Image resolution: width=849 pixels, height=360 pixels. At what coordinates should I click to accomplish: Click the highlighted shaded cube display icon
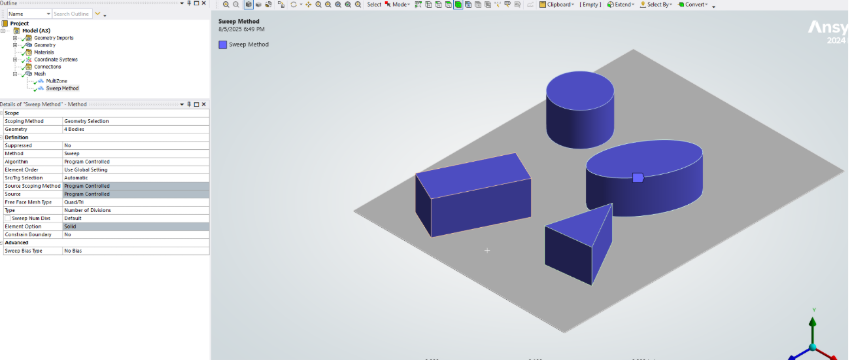click(x=249, y=4)
